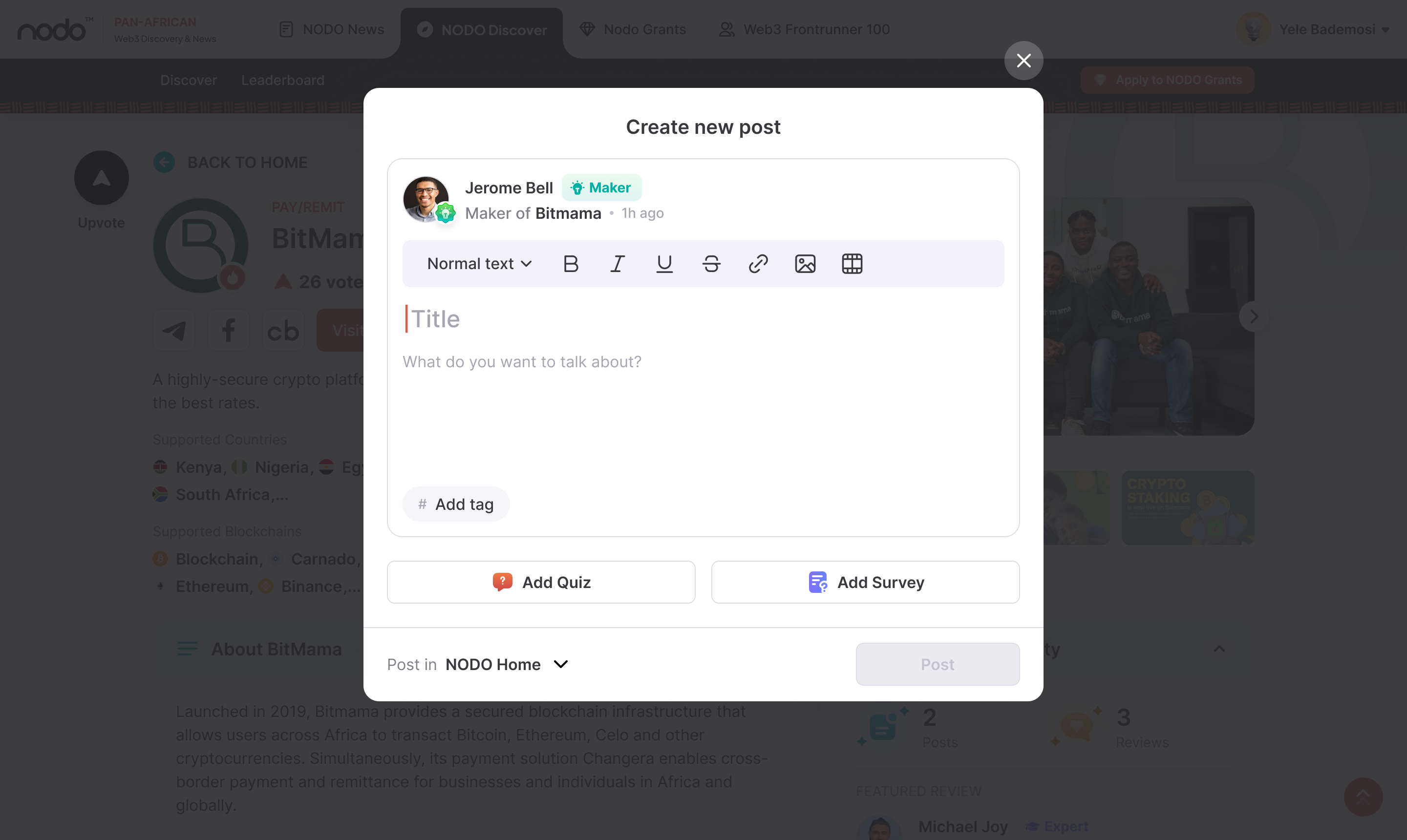Open the Nodo Grants tab
The width and height of the screenshot is (1407, 840).
coord(633,29)
